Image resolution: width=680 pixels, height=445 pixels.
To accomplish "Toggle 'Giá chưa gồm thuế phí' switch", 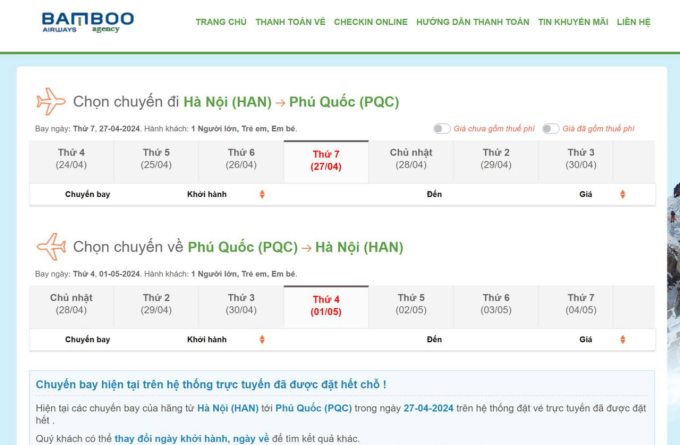I will [x=441, y=129].
